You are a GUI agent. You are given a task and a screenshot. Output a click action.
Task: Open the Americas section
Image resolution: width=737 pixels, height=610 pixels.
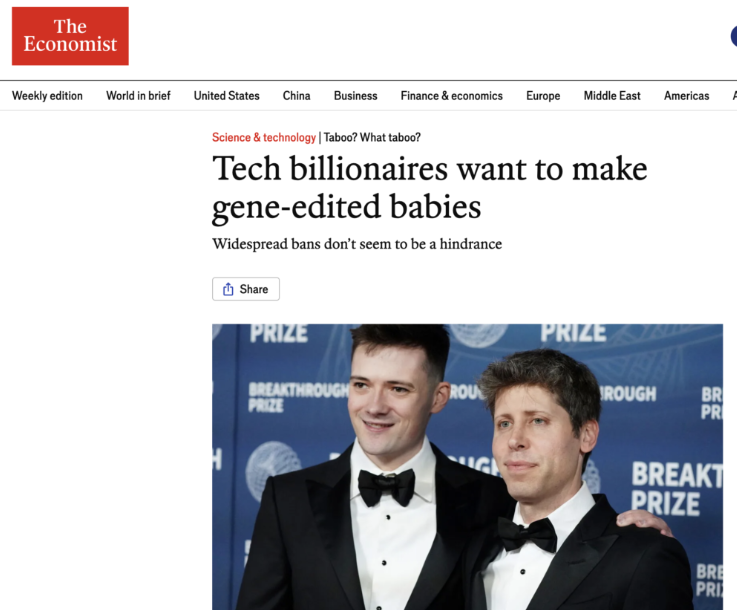(686, 96)
